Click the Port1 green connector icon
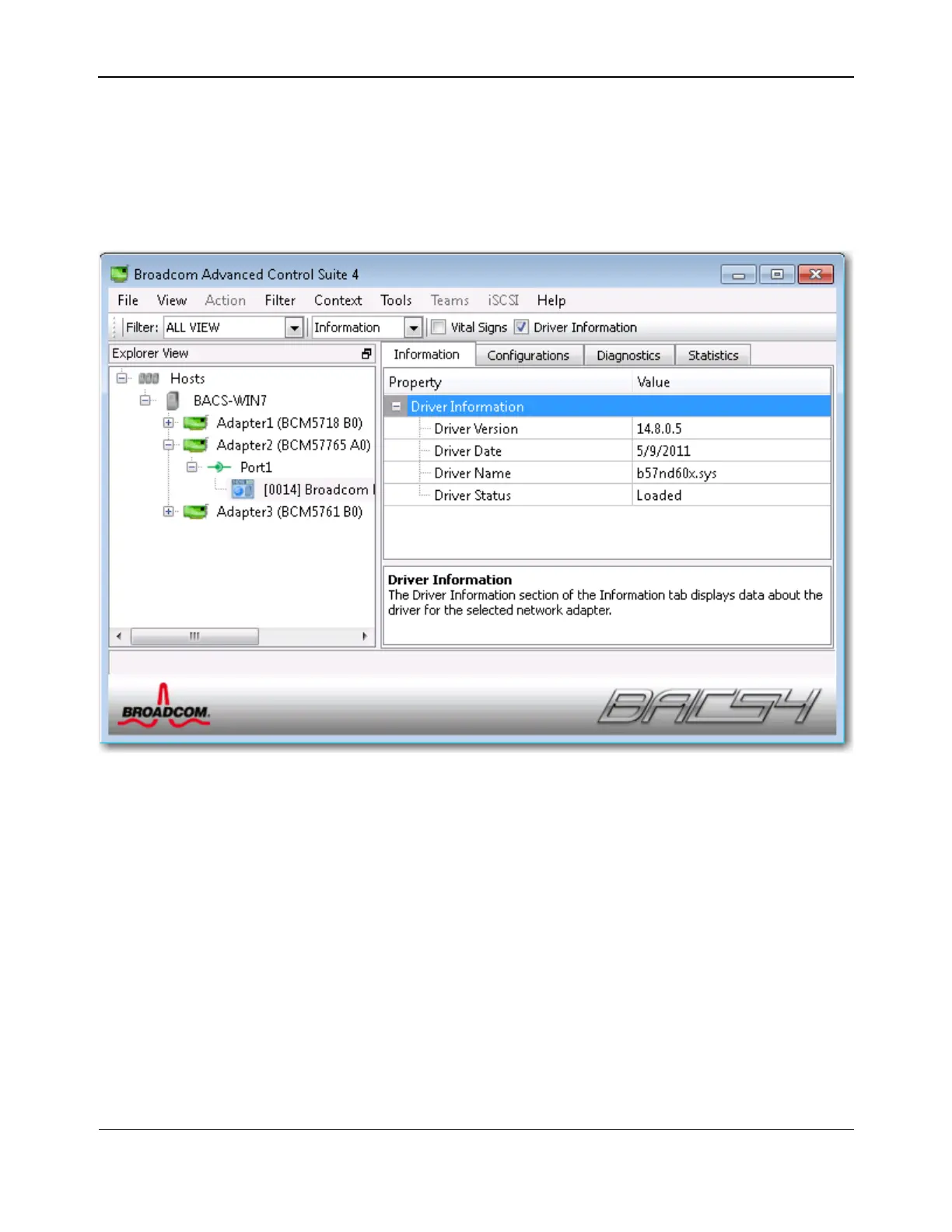The image size is (952, 1232). tap(219, 467)
